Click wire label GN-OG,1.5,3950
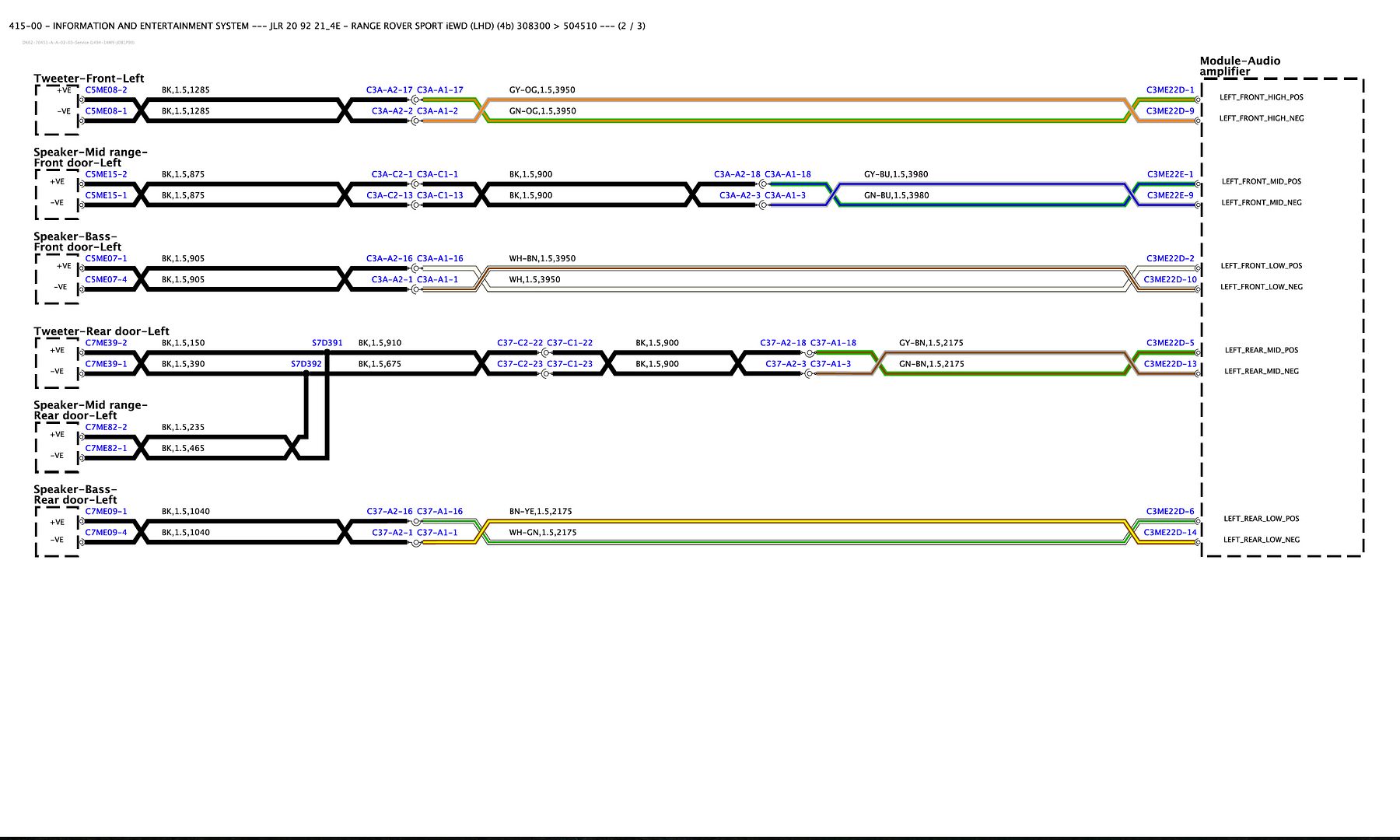Viewport: 1400px width, 840px height. (542, 110)
